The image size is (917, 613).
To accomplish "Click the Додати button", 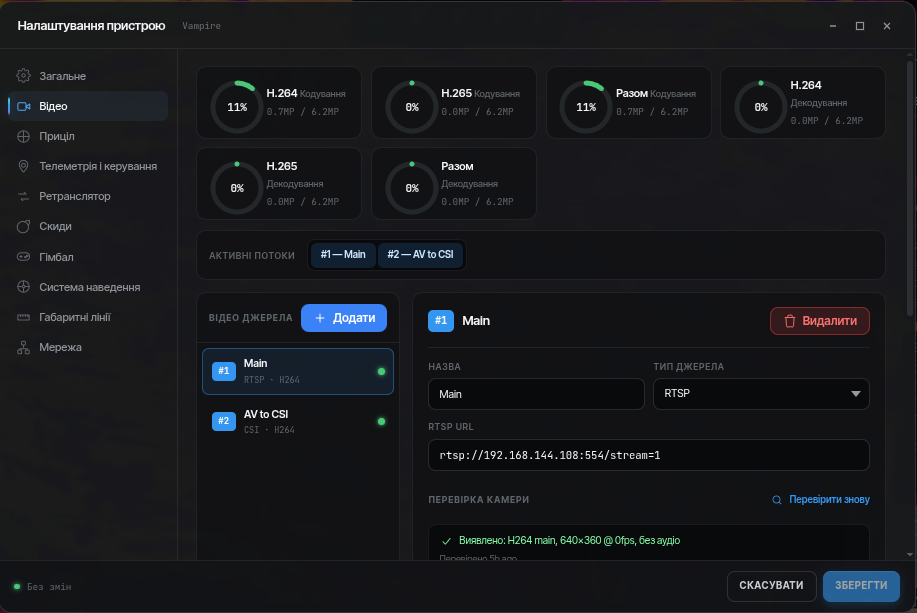I will pyautogui.click(x=344, y=318).
